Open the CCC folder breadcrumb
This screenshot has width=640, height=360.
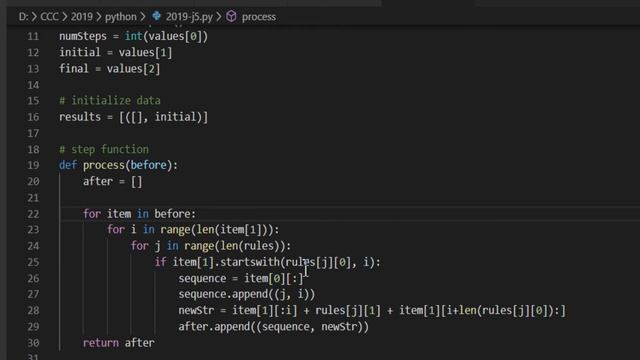[x=49, y=17]
